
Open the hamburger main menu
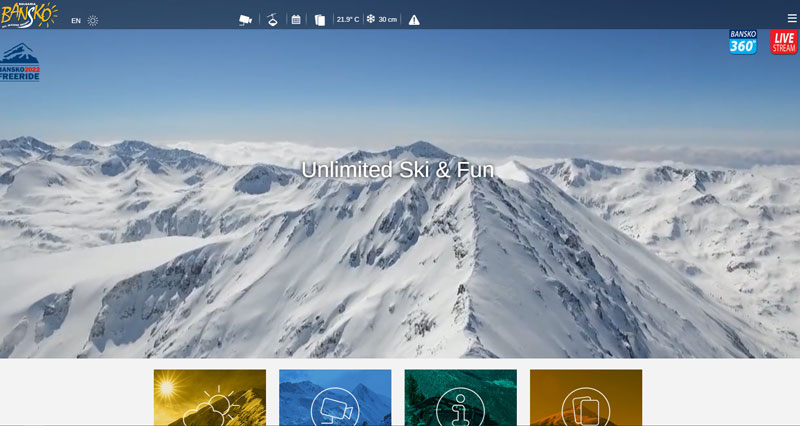click(x=792, y=18)
